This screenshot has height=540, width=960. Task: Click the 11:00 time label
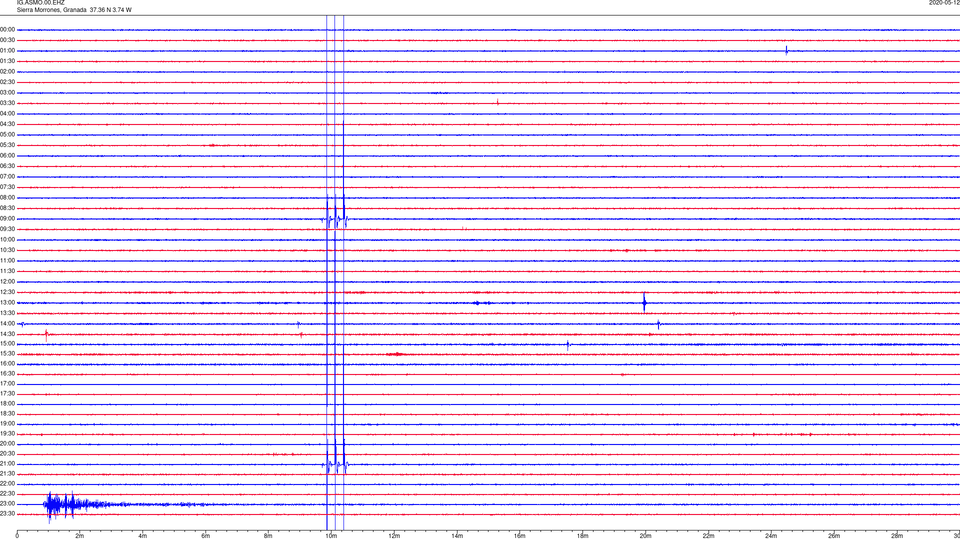[x=7, y=261]
